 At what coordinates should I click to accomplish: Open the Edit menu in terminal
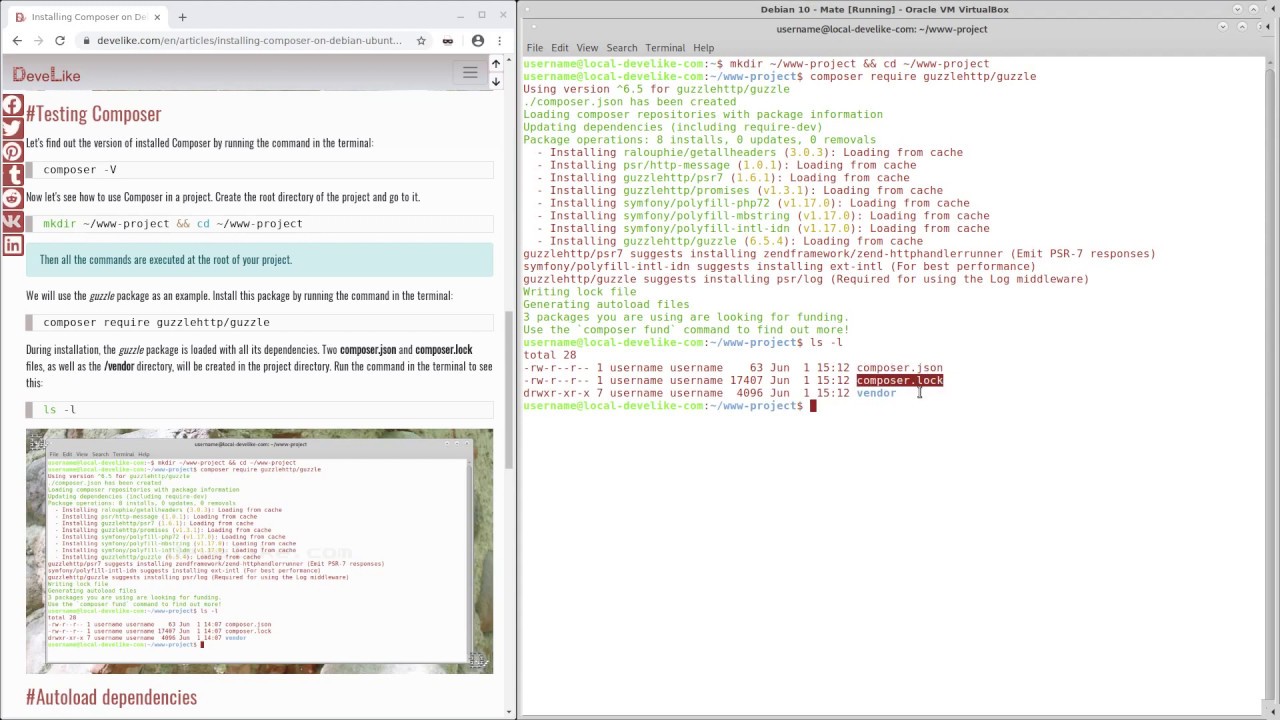click(559, 48)
